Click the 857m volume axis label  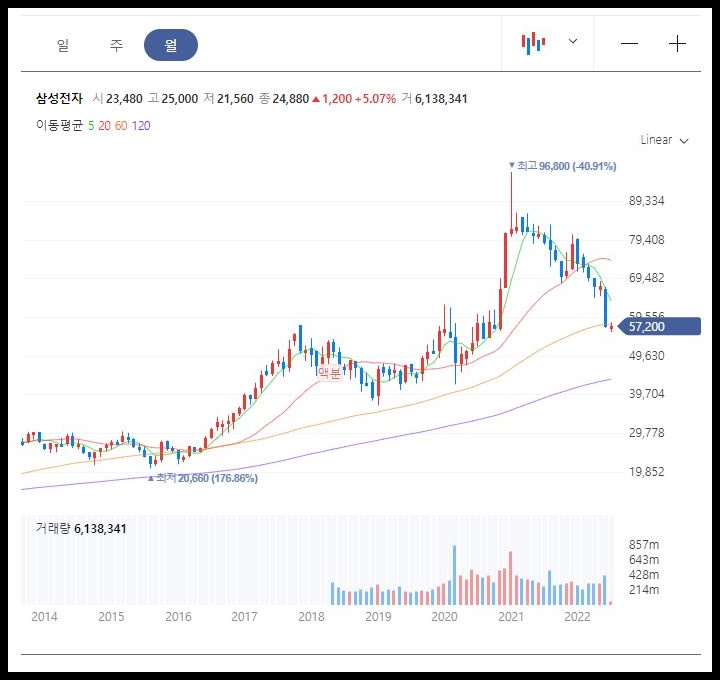[x=644, y=545]
